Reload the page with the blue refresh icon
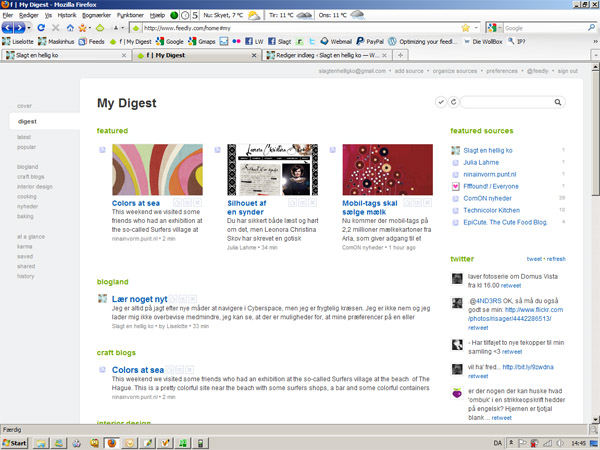The image size is (600, 450). tap(41, 28)
